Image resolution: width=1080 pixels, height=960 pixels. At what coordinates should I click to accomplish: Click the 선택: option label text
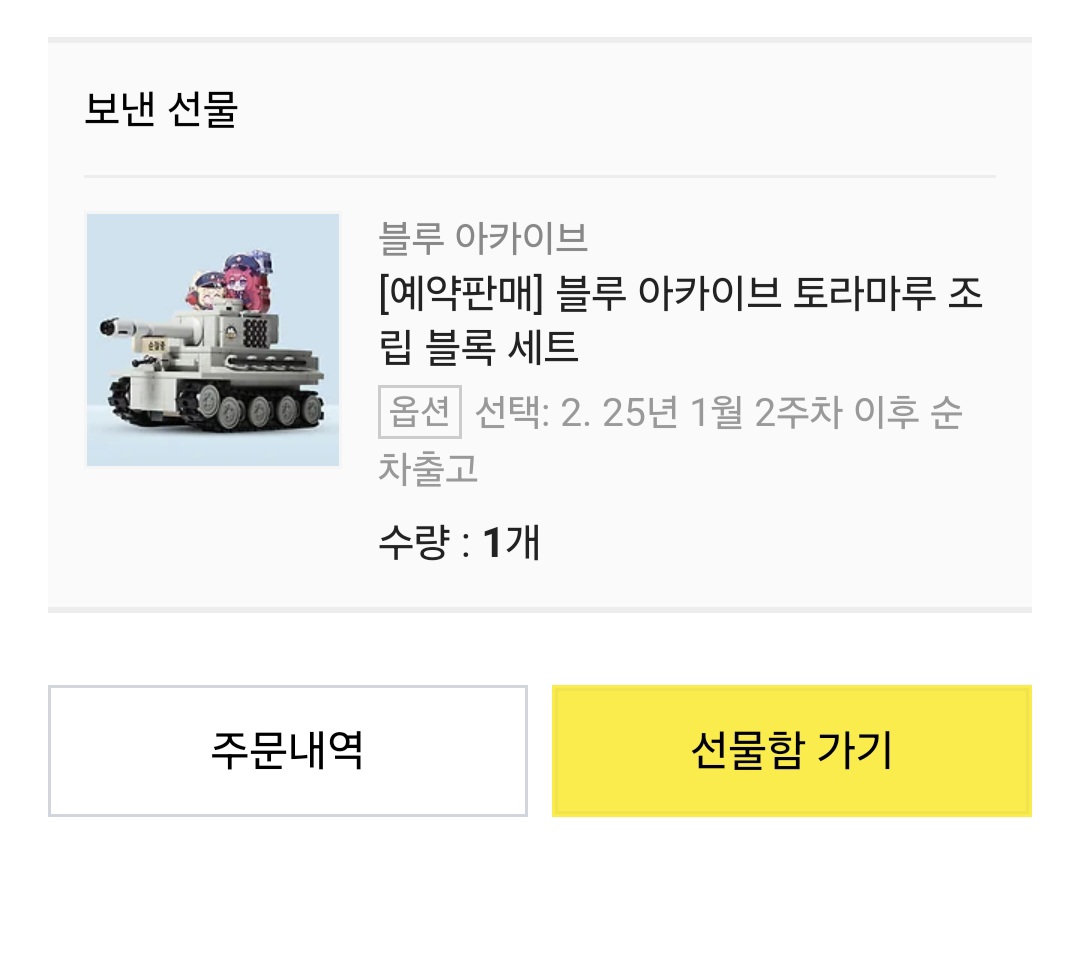pos(512,412)
